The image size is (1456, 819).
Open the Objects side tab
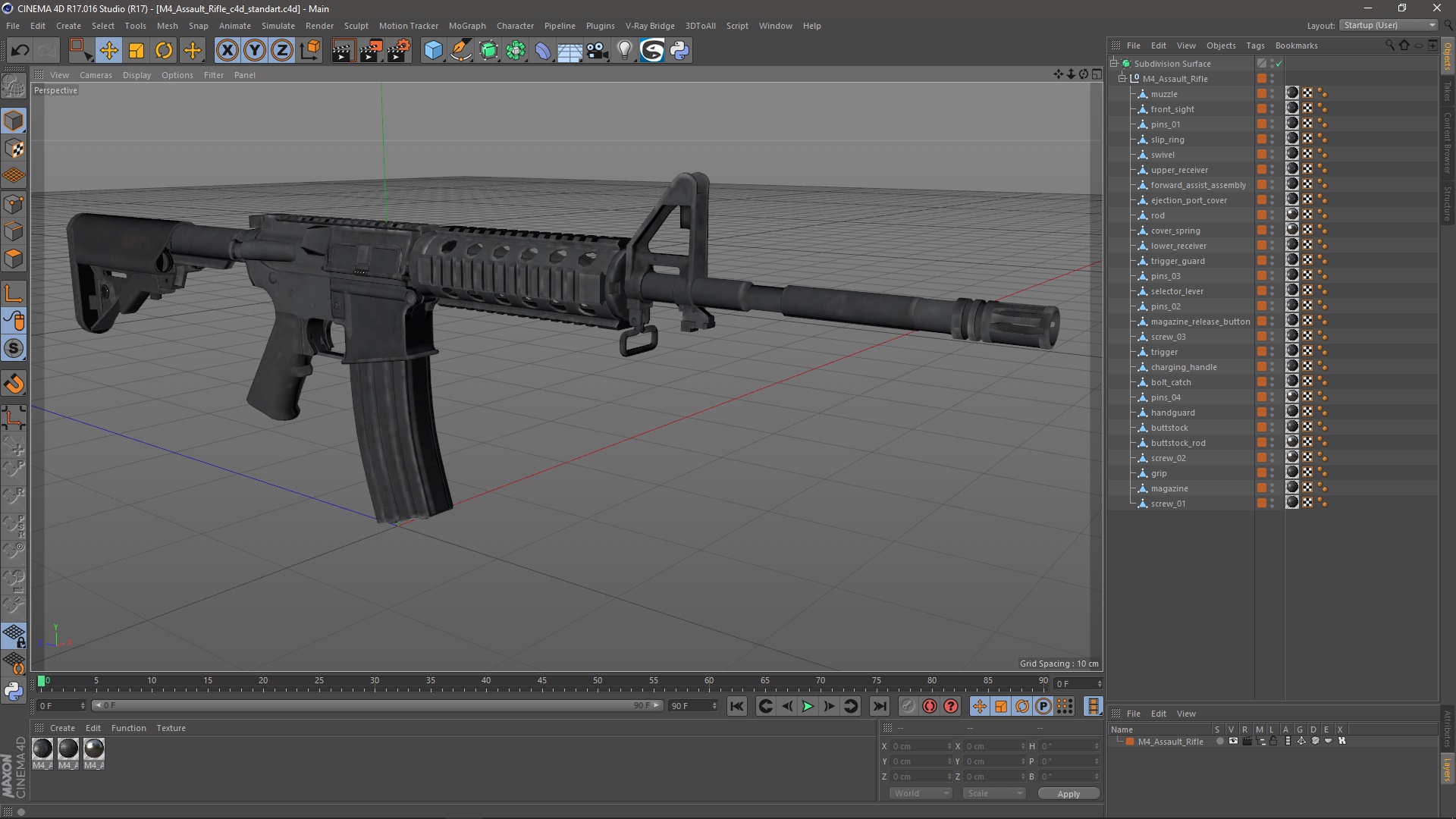point(1448,56)
